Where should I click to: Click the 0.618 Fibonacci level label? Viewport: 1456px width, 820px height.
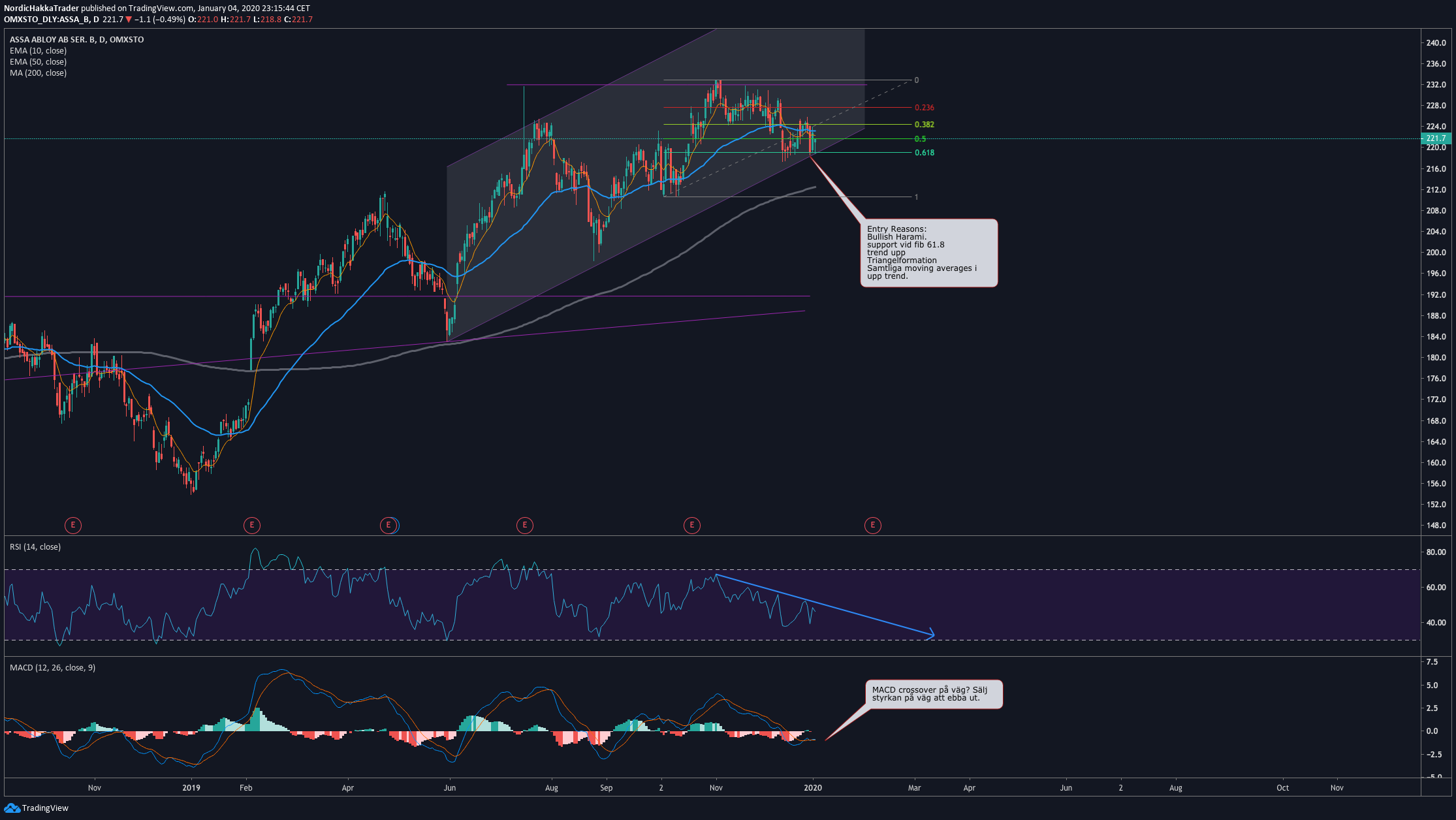coord(925,153)
